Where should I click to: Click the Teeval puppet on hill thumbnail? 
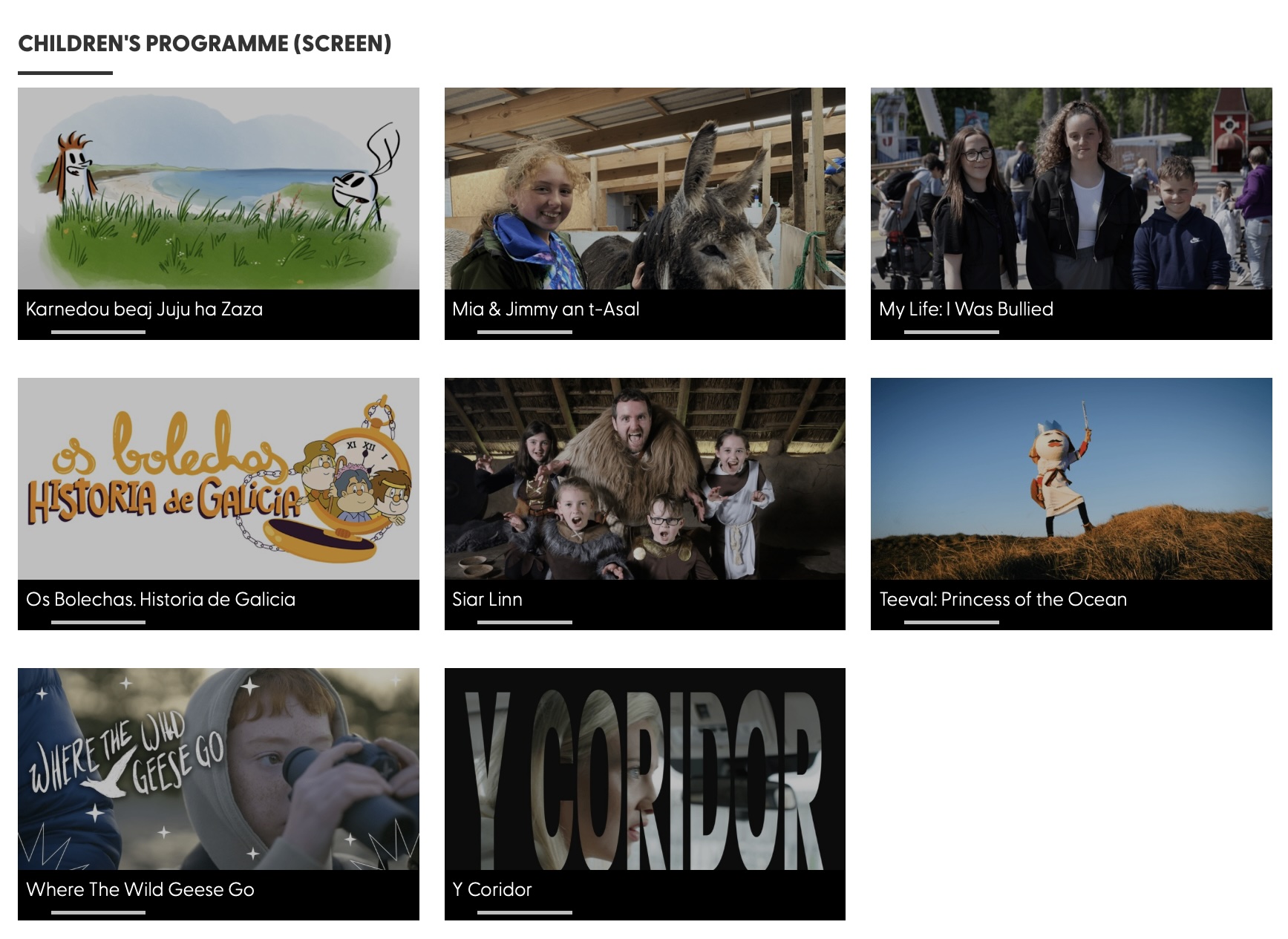(1070, 479)
